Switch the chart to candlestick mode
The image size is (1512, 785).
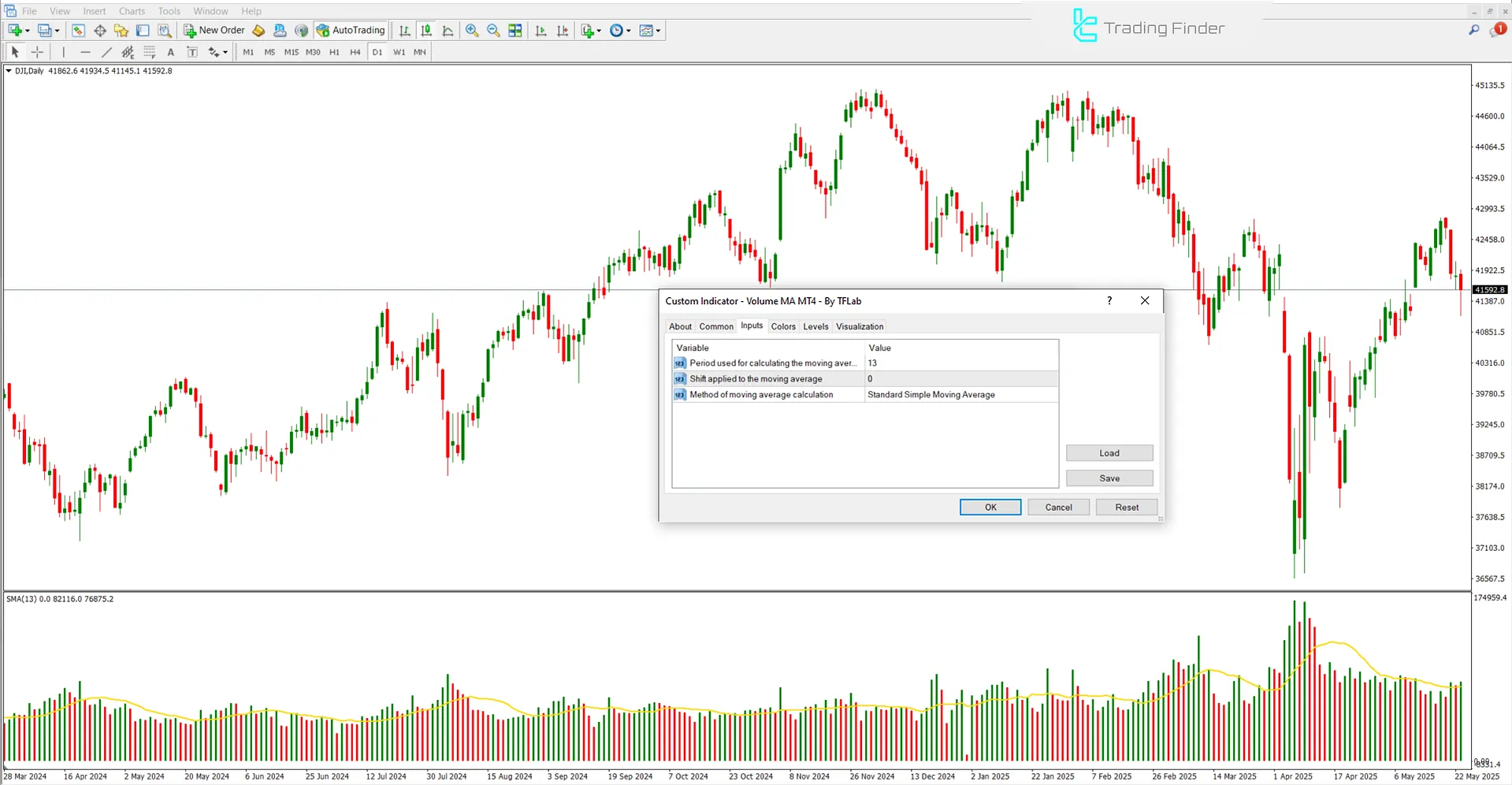tap(426, 30)
